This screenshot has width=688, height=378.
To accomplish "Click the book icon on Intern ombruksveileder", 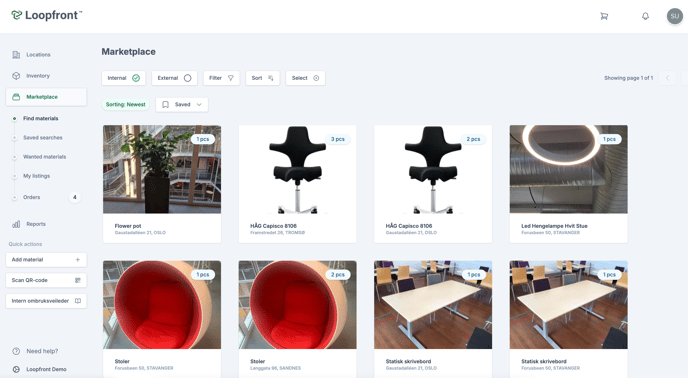I will pyautogui.click(x=78, y=301).
